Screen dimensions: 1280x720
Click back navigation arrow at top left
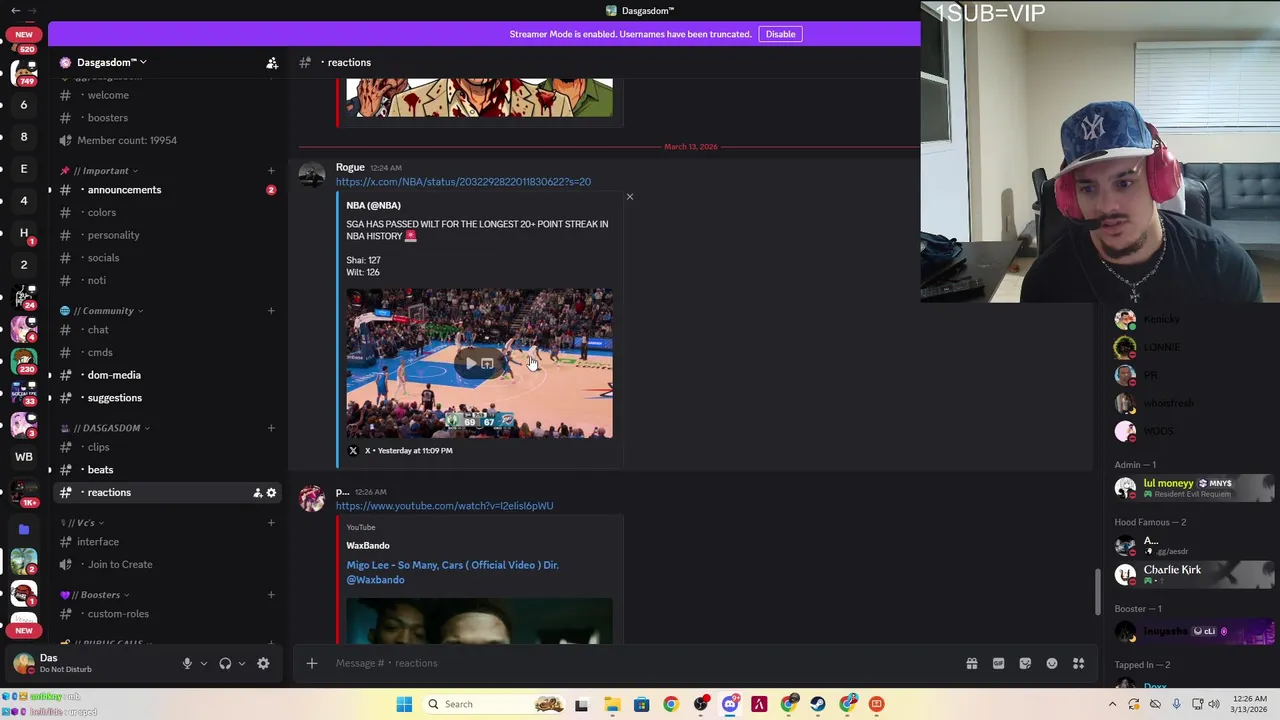point(15,10)
